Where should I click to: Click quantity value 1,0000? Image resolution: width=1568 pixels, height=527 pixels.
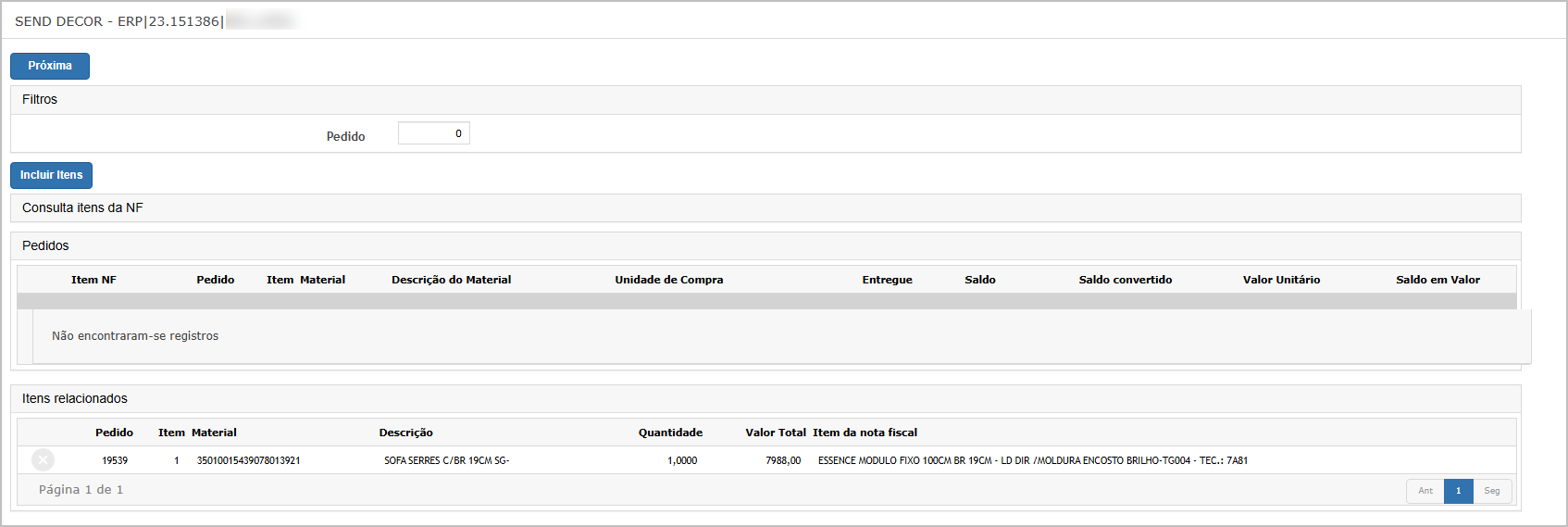pyautogui.click(x=682, y=460)
